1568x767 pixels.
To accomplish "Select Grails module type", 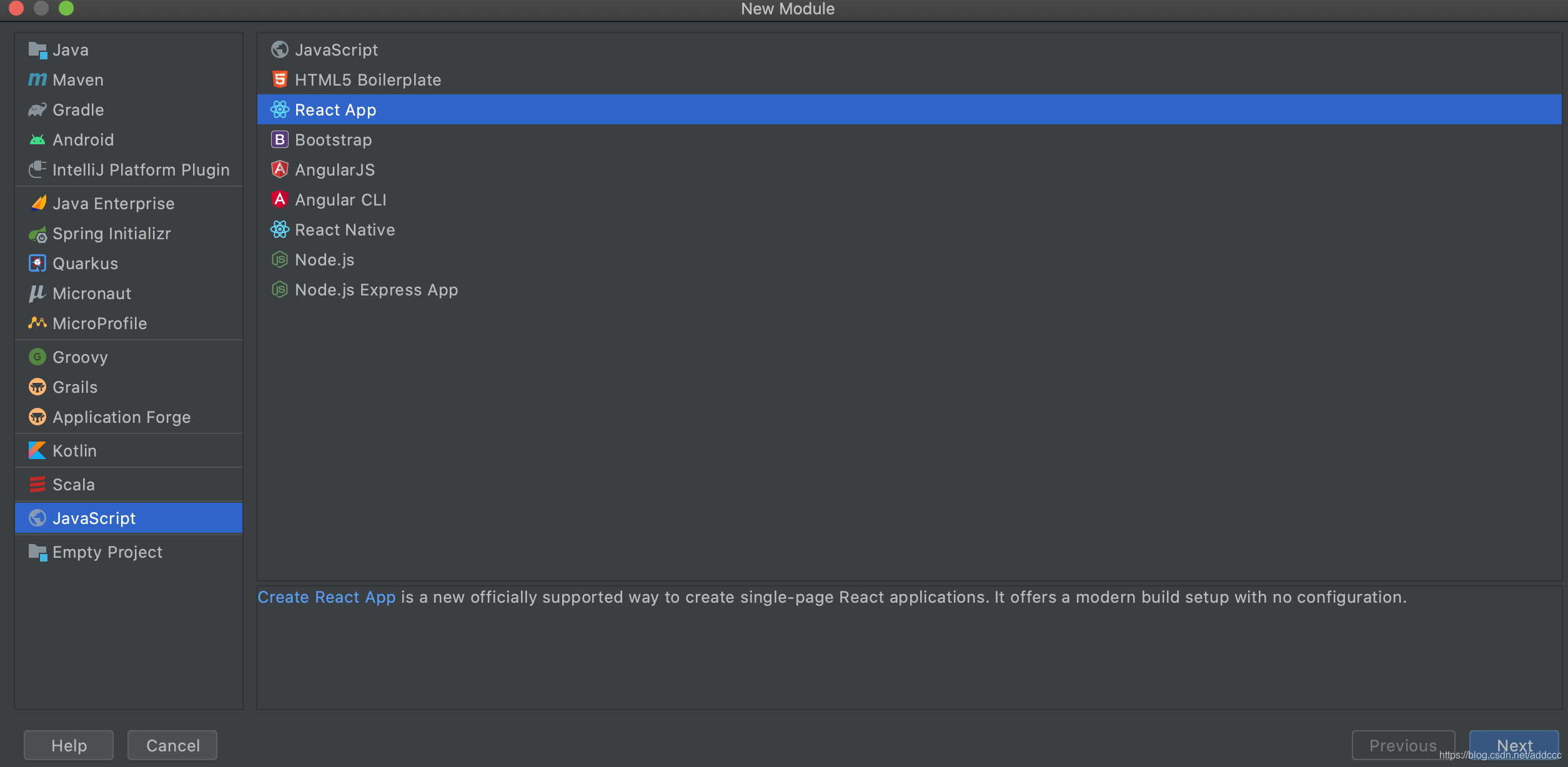I will (x=129, y=387).
